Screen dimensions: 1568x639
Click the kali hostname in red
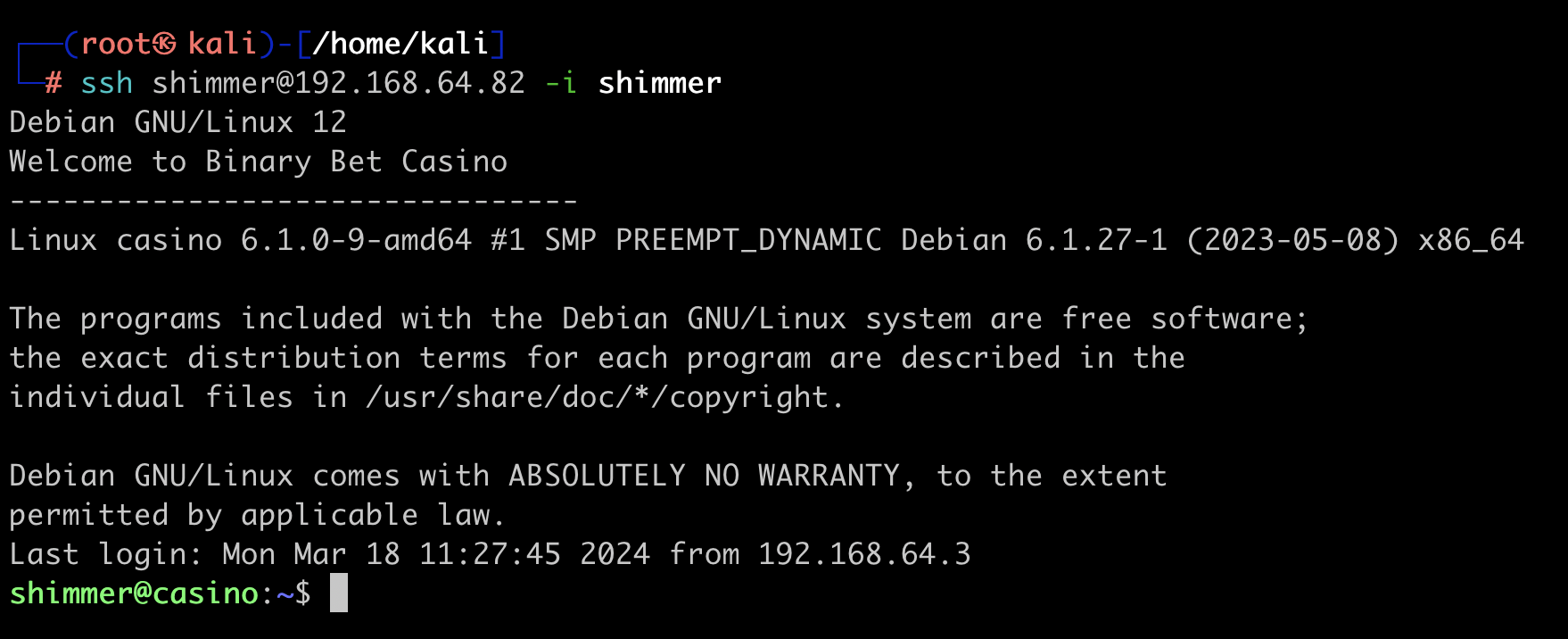(222, 44)
